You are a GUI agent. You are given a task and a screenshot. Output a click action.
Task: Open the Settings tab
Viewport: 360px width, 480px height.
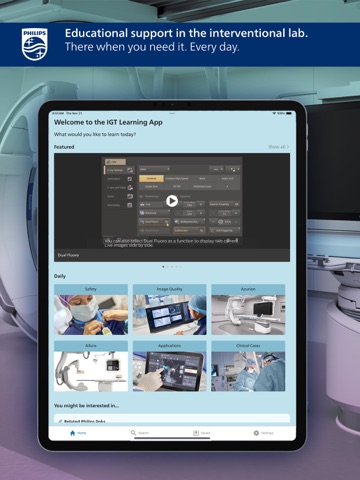click(x=263, y=433)
